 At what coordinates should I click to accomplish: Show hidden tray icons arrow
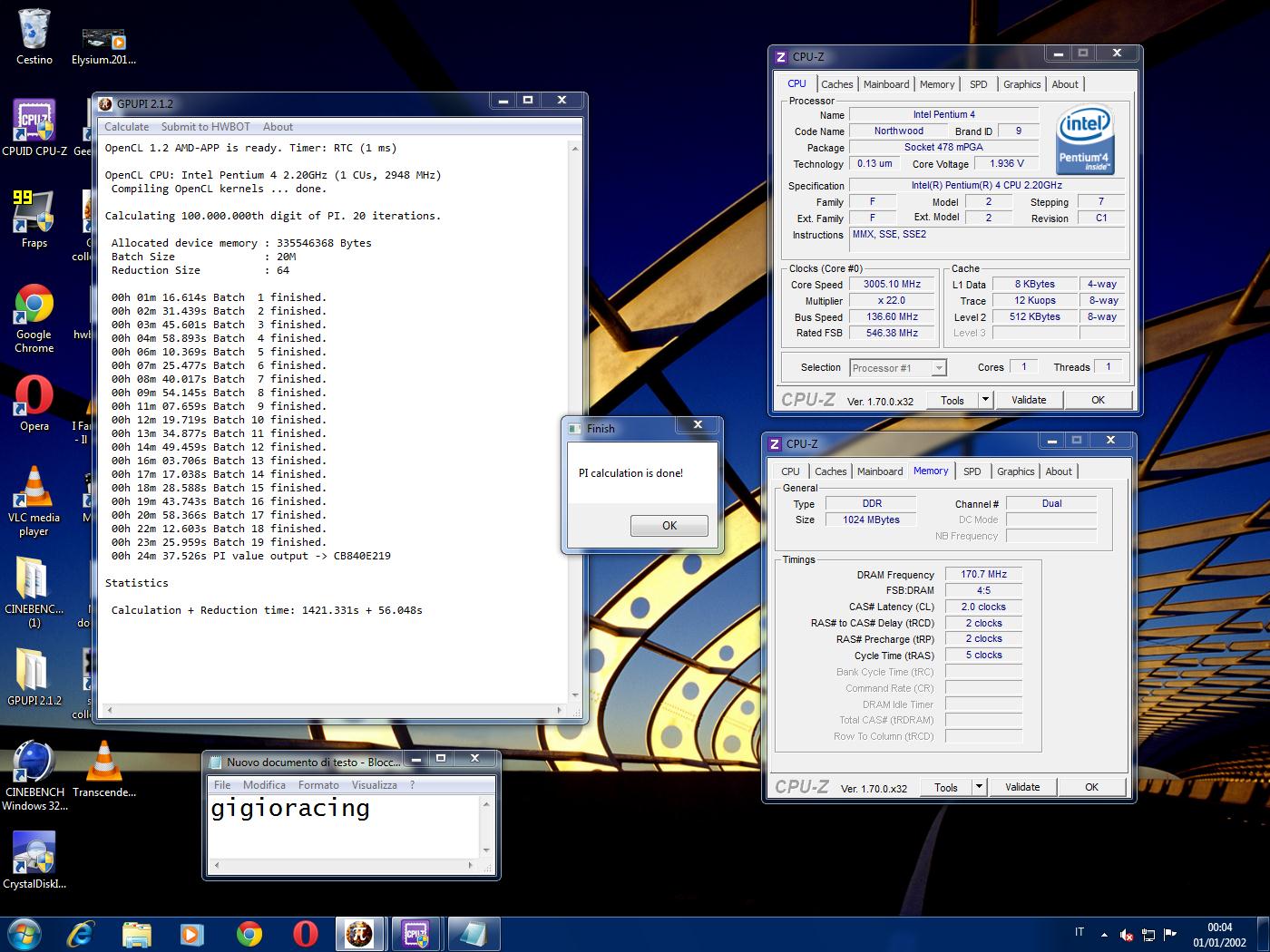(1104, 934)
